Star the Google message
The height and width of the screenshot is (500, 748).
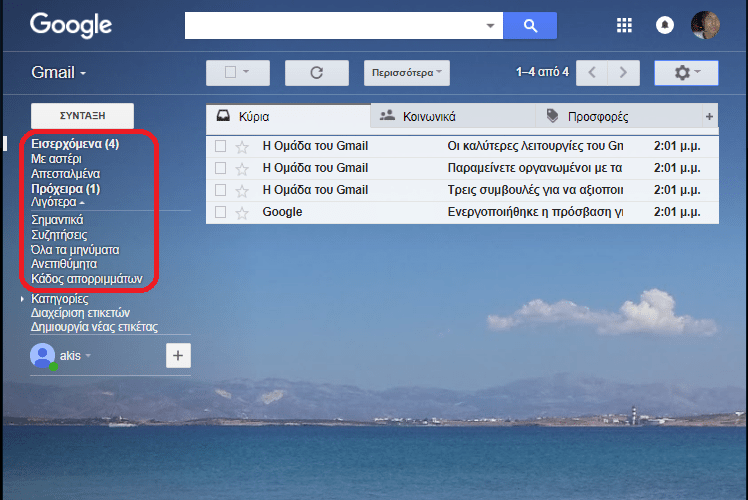[x=242, y=213]
